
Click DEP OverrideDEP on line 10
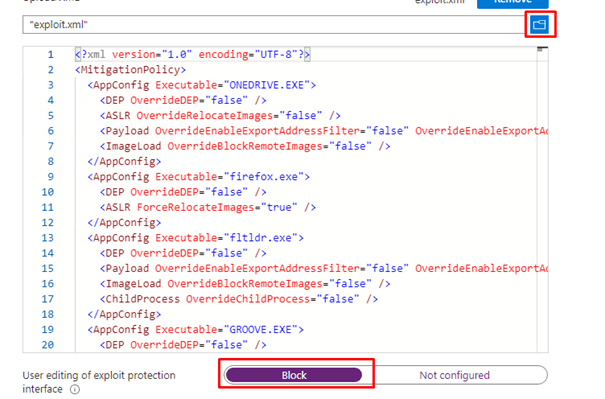183,192
